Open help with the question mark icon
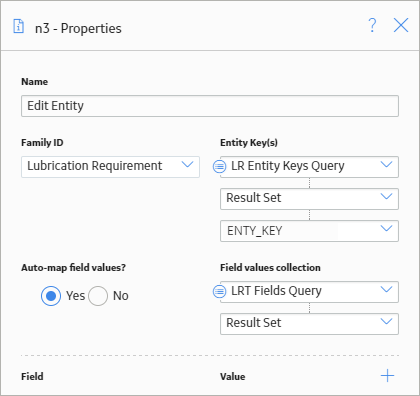 372,25
